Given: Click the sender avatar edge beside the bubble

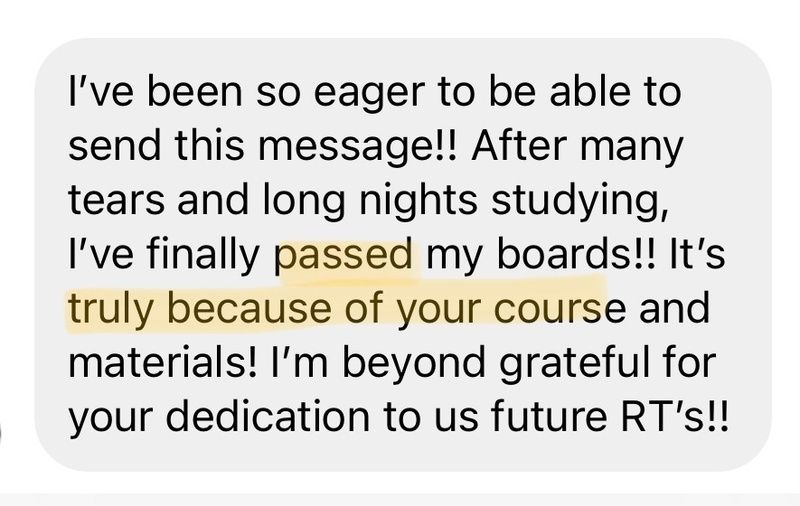Looking at the screenshot, I should click(x=2, y=434).
